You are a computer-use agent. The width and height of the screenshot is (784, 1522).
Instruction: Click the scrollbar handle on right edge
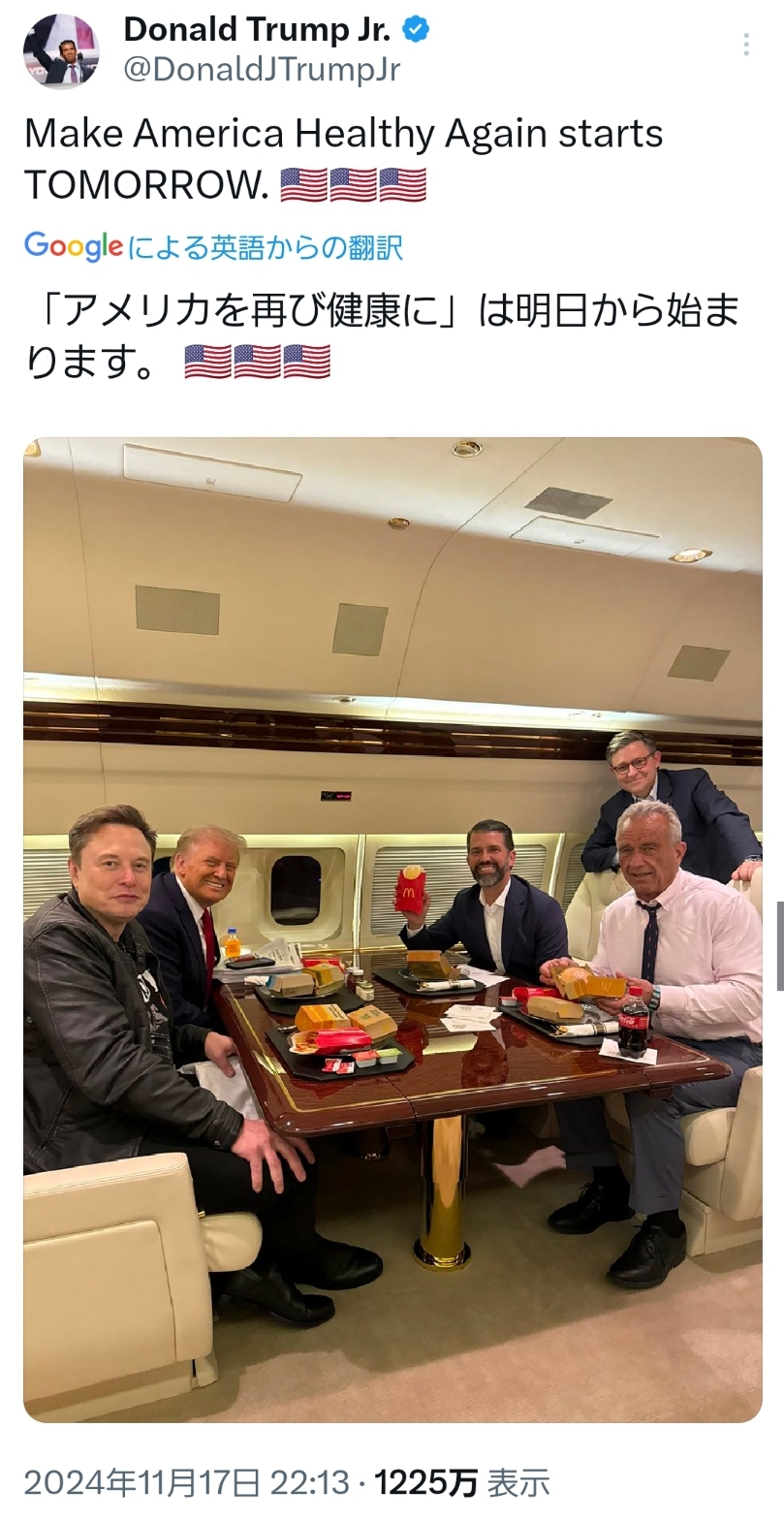pyautogui.click(x=780, y=945)
